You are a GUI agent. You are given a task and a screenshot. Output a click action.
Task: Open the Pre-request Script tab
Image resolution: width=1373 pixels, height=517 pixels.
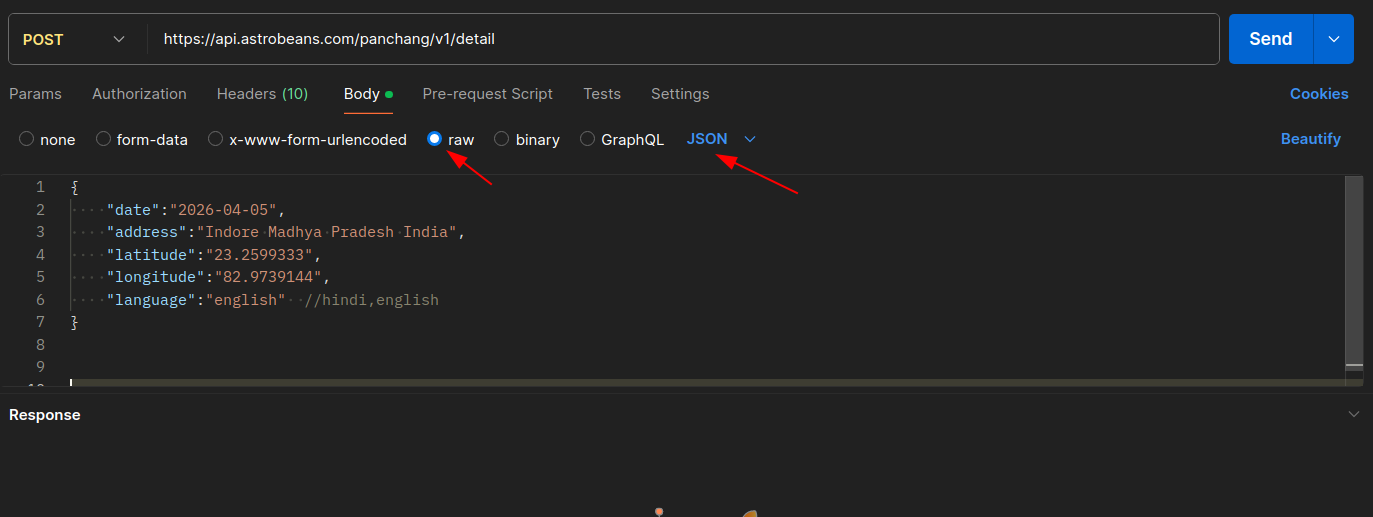coord(487,94)
